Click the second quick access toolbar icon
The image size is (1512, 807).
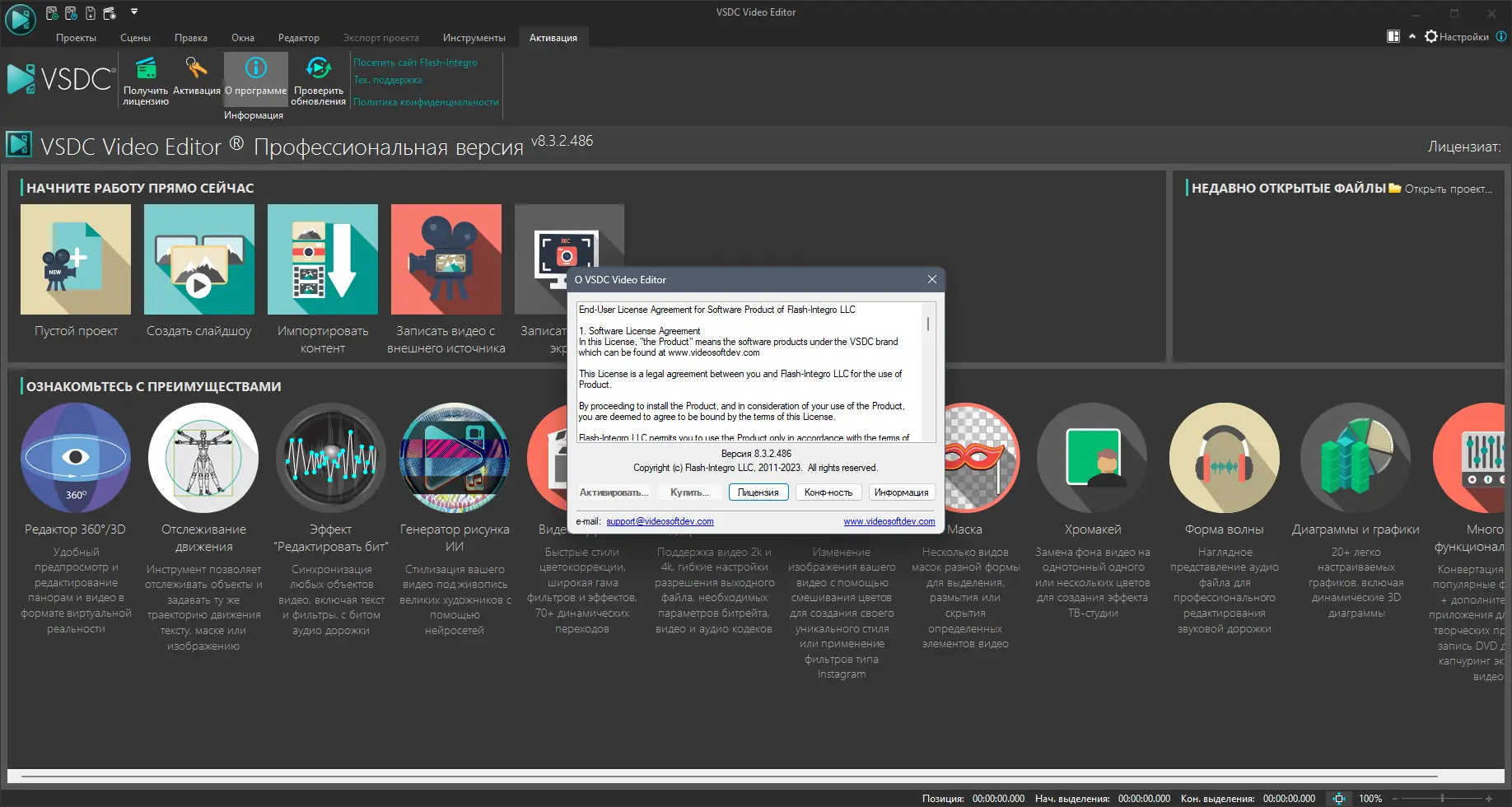(71, 13)
